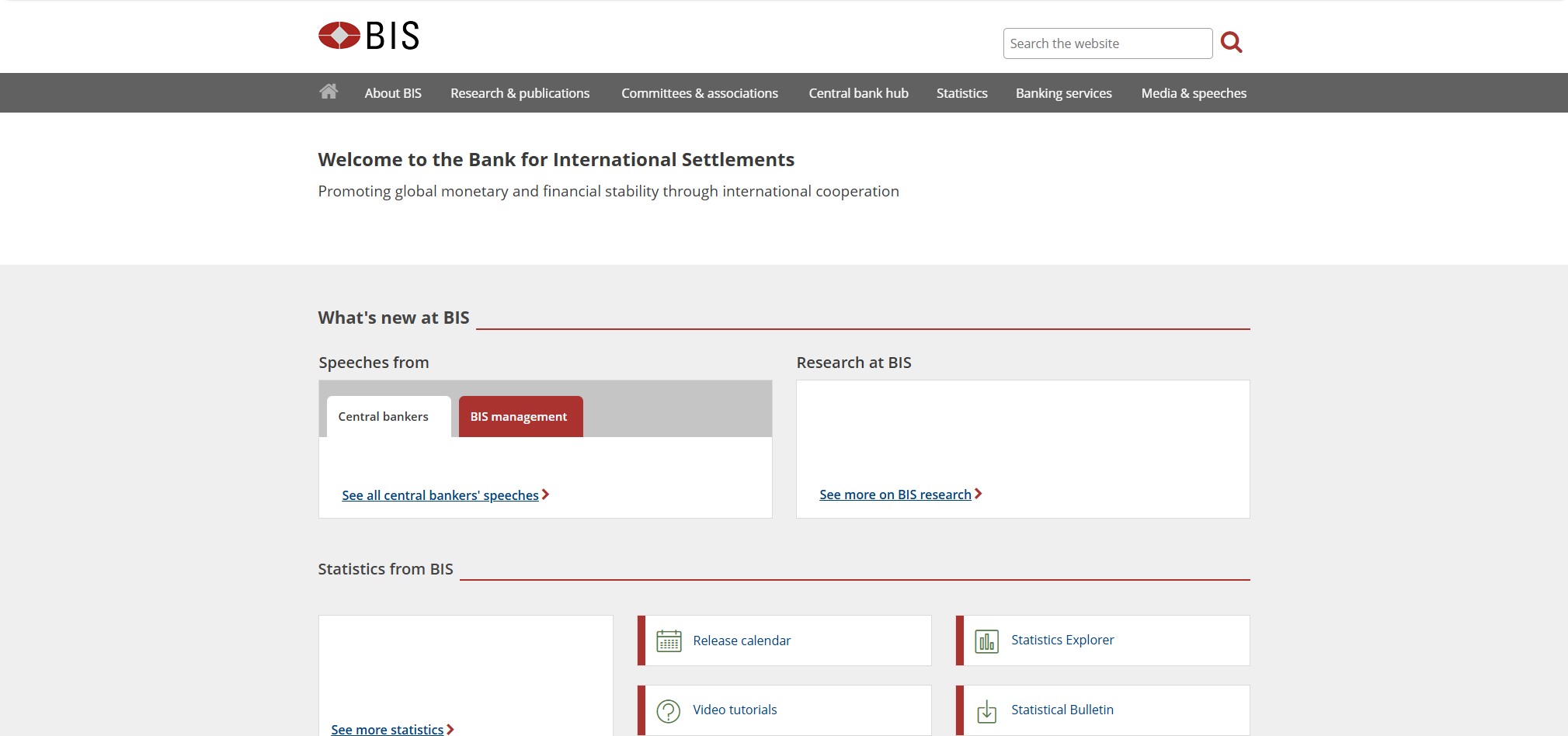Image resolution: width=1568 pixels, height=736 pixels.
Task: Open the Central bank hub menu
Action: 859,93
